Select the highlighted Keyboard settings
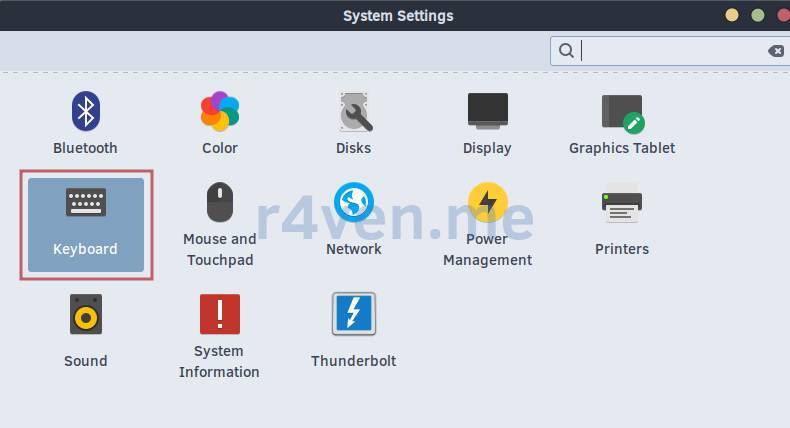 (86, 225)
